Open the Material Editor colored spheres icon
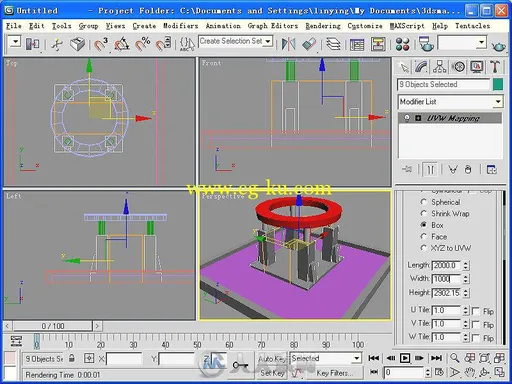This screenshot has width=512, height=384. point(402,44)
